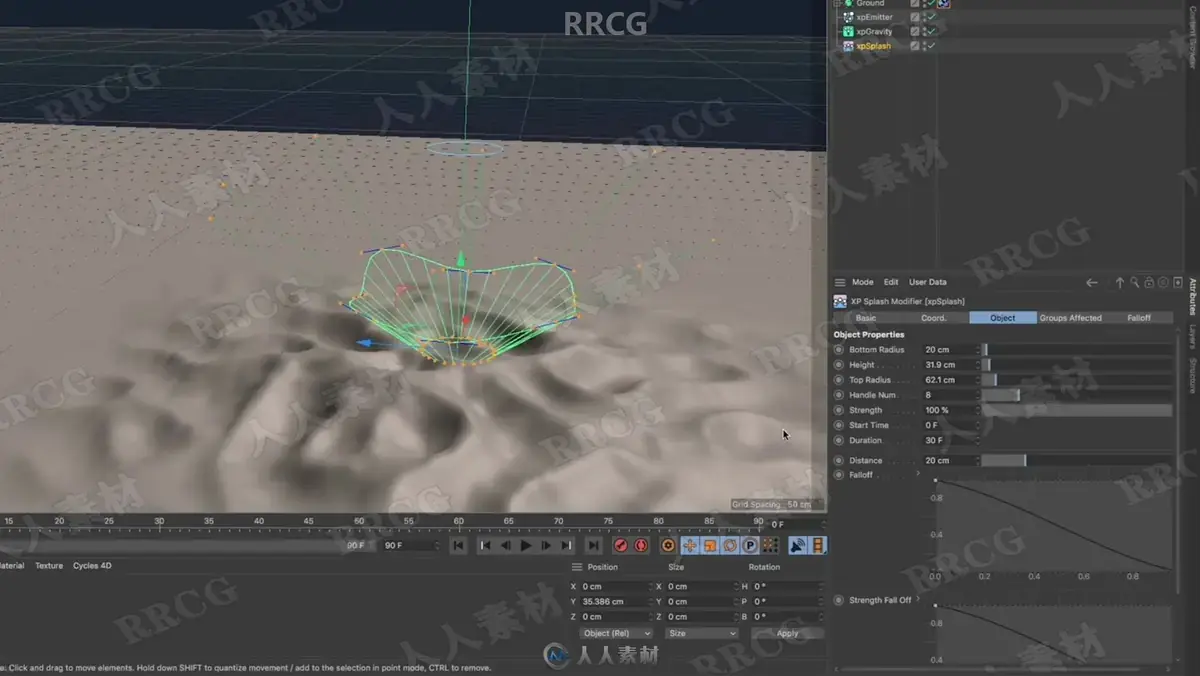The width and height of the screenshot is (1200, 676).
Task: Click the Attributes up arrow
Action: coord(1120,283)
